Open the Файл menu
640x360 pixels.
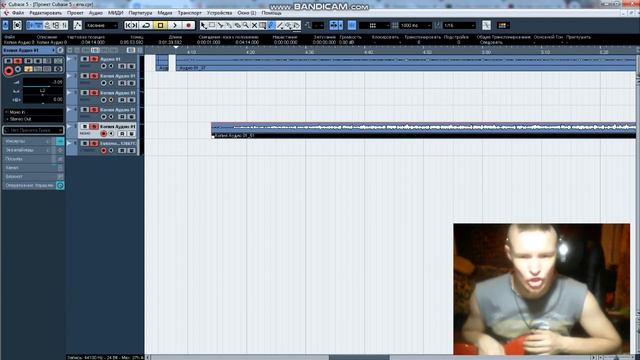(x=18, y=13)
